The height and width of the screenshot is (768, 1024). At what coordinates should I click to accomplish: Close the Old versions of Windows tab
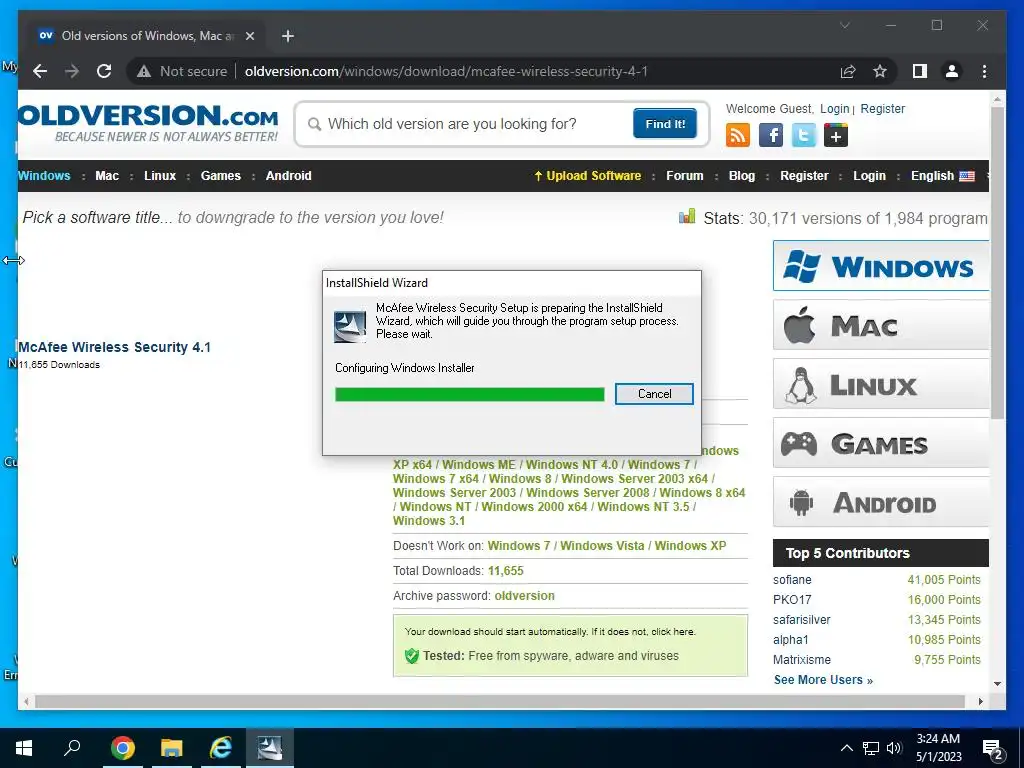point(249,36)
